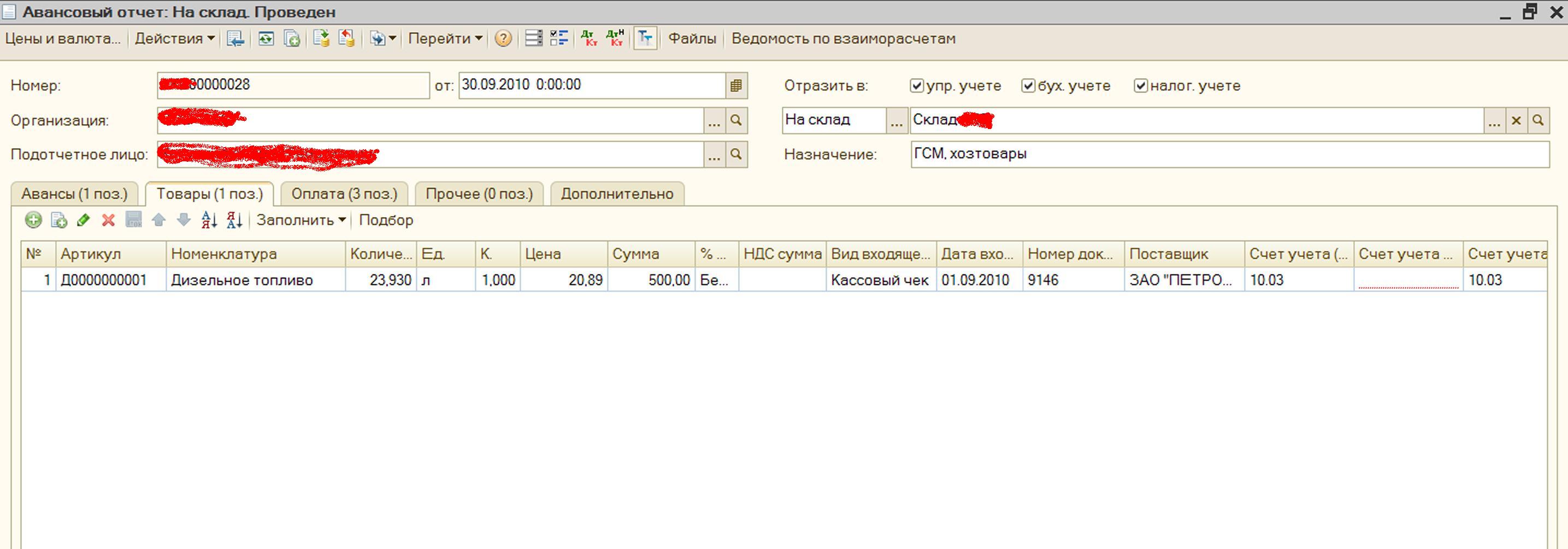Click the Подбор button
The width and height of the screenshot is (1568, 549).
[x=386, y=220]
